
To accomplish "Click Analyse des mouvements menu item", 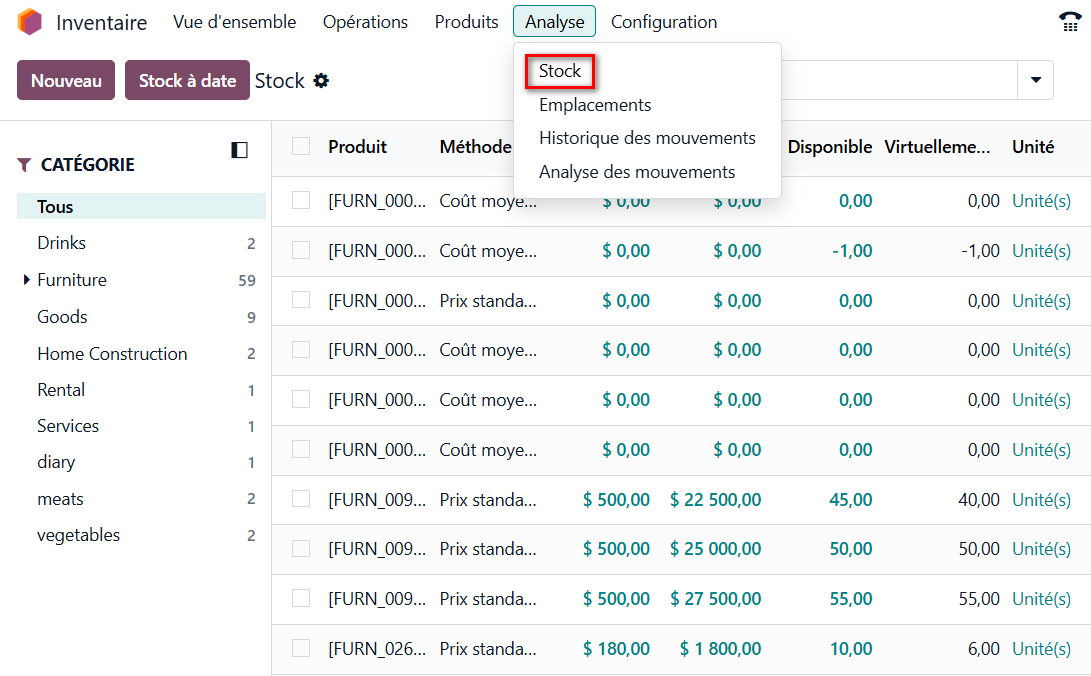I will [x=636, y=172].
